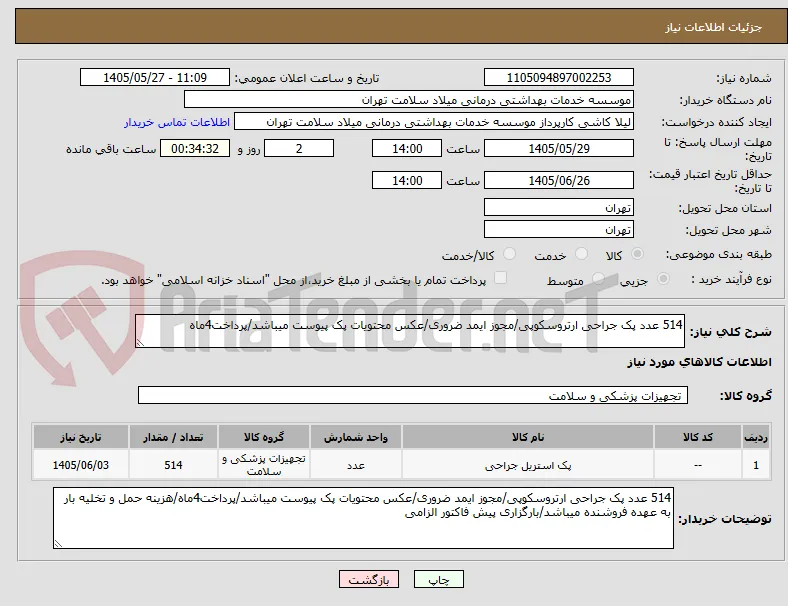Open the اطلاعات تماس خریدار link
Viewport: 788px width, 606px height.
point(177,122)
